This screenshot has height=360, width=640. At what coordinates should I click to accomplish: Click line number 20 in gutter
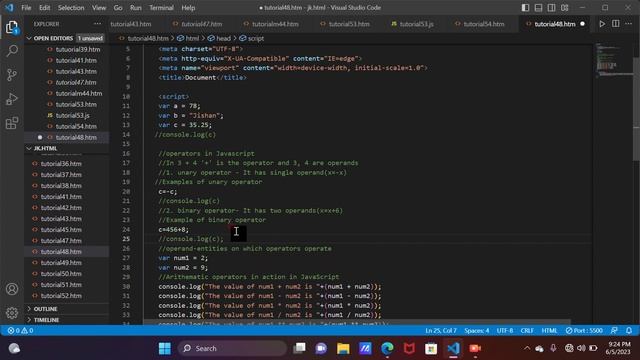click(127, 191)
